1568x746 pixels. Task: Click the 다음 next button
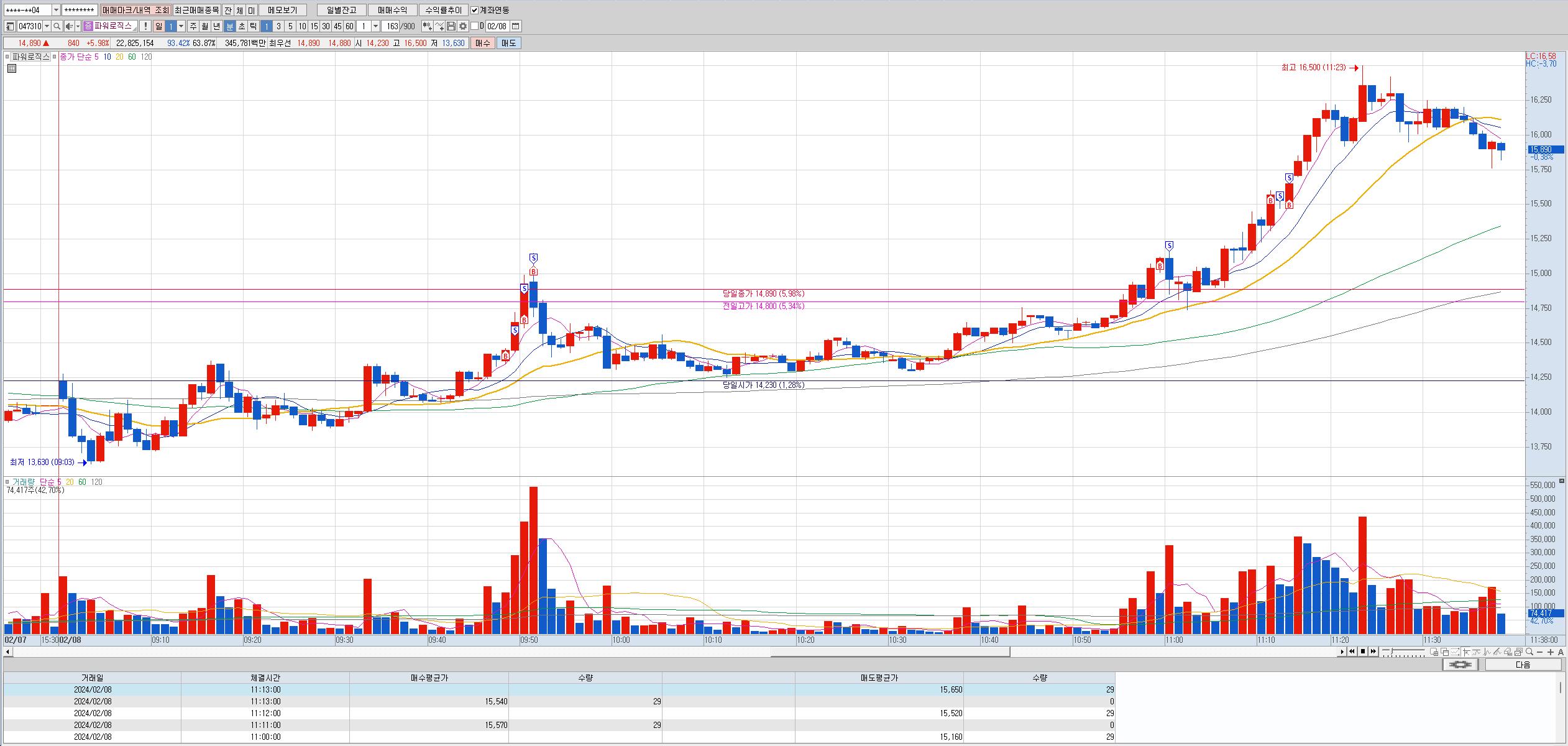[x=1523, y=665]
